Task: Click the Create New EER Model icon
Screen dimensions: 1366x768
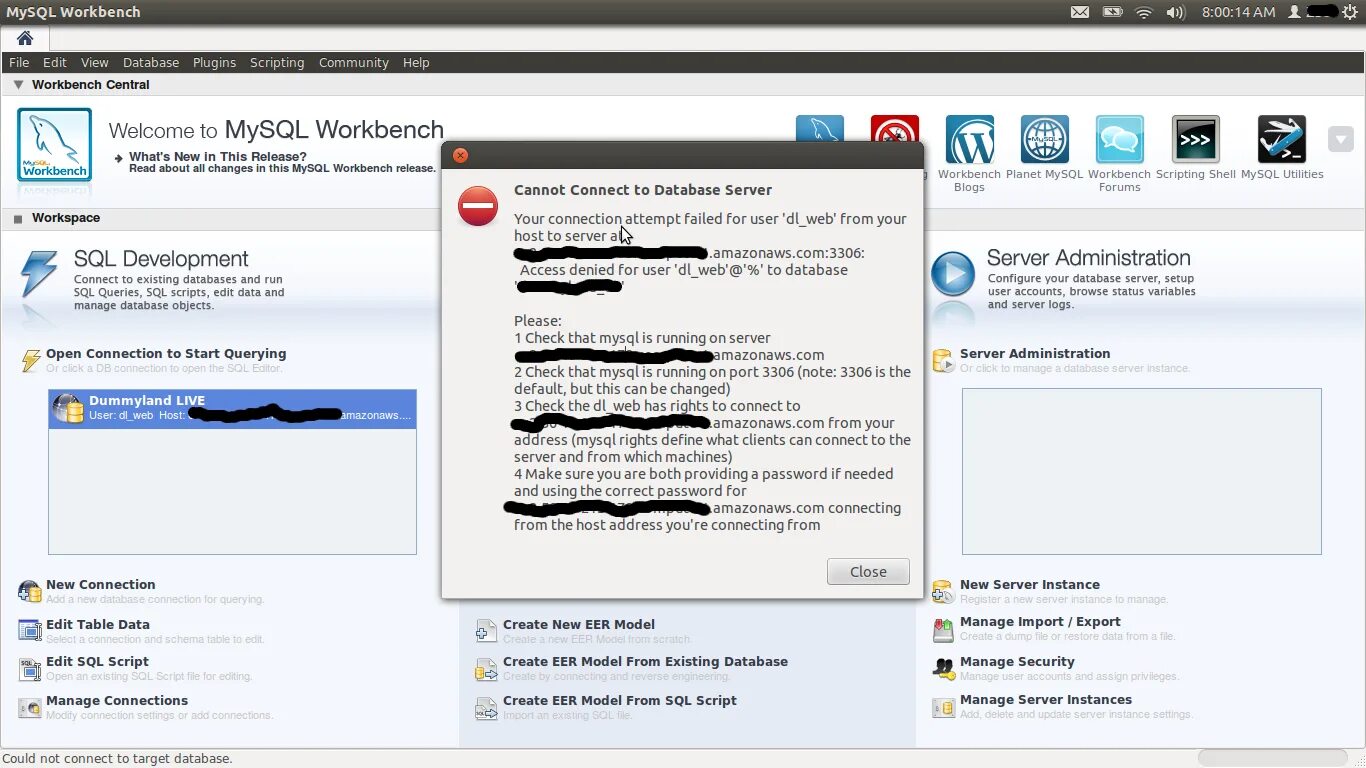Action: [x=486, y=631]
